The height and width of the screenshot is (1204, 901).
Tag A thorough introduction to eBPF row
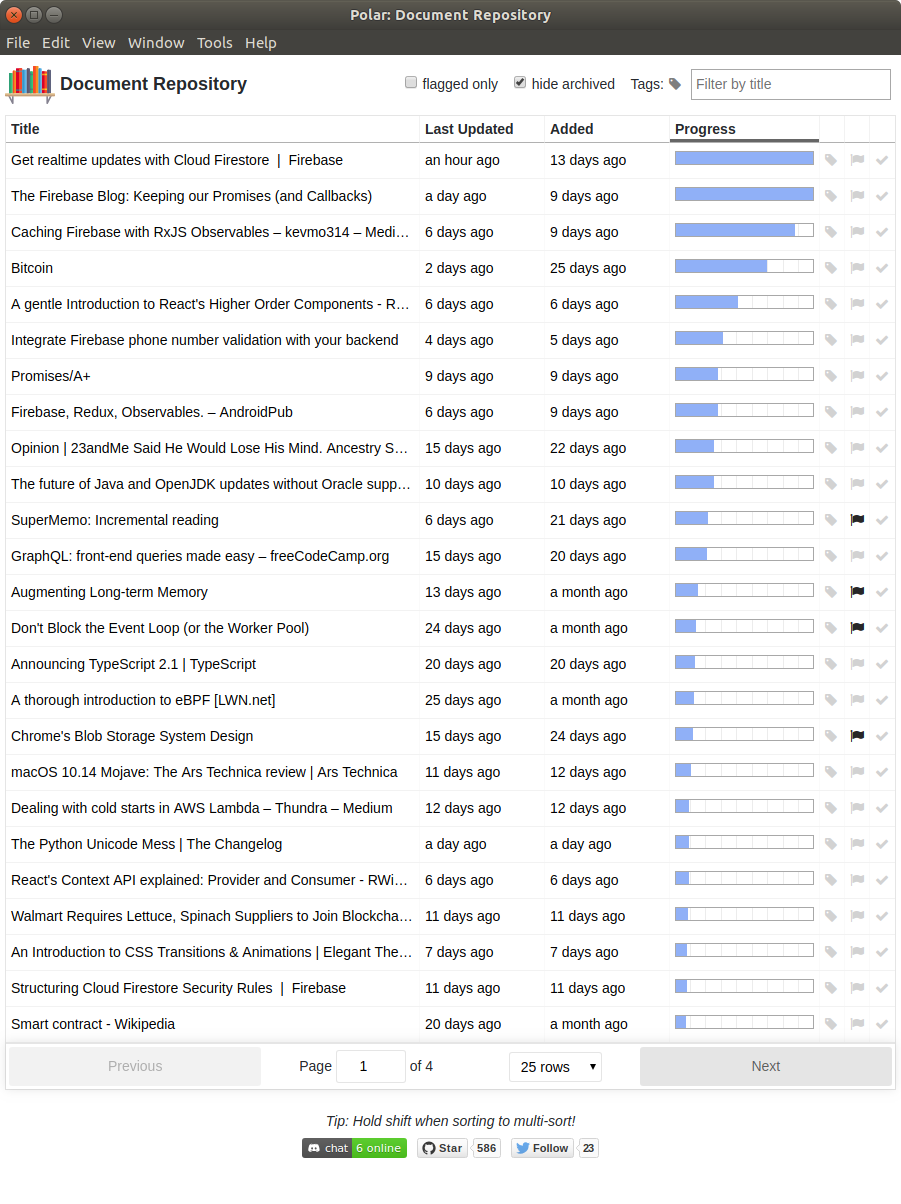pyautogui.click(x=830, y=700)
